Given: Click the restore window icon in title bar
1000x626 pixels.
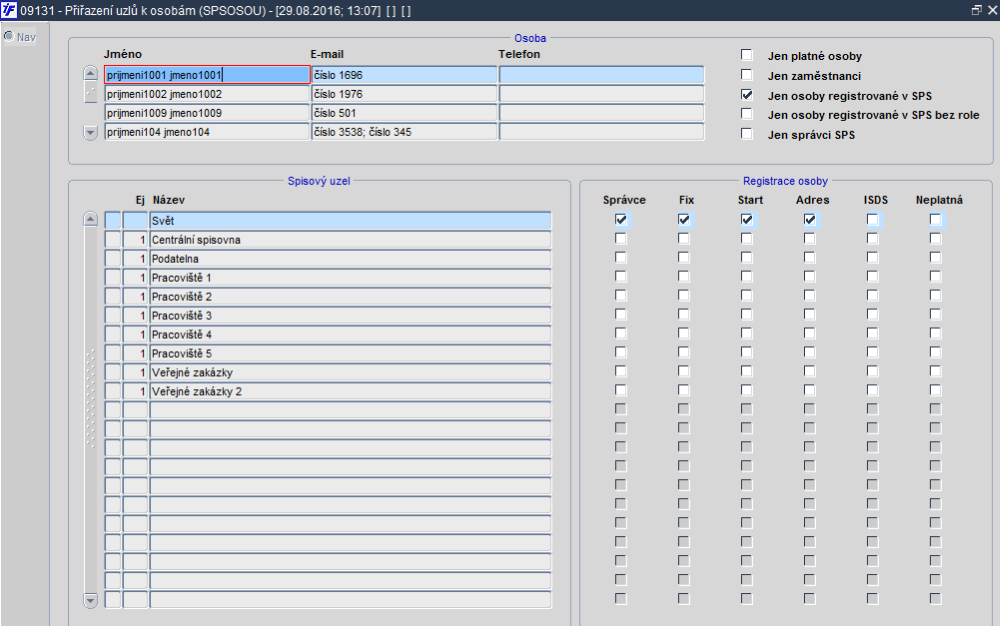Looking at the screenshot, I should [976, 10].
